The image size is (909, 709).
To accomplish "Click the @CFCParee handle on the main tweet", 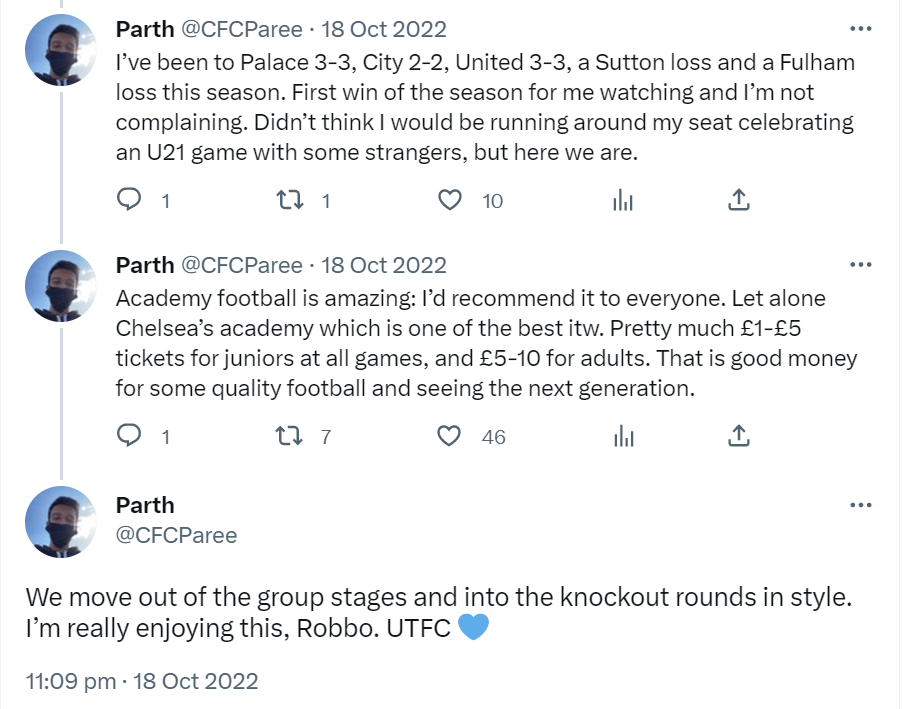I will click(x=177, y=536).
